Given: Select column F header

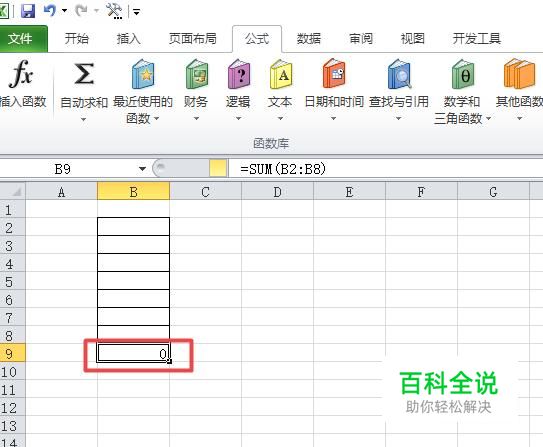Looking at the screenshot, I should tap(421, 191).
